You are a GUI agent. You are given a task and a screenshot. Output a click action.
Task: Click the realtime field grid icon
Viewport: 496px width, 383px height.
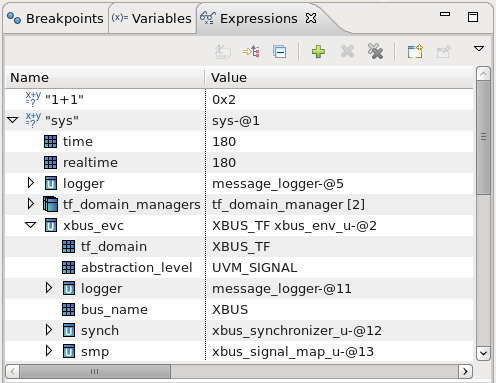pos(50,162)
